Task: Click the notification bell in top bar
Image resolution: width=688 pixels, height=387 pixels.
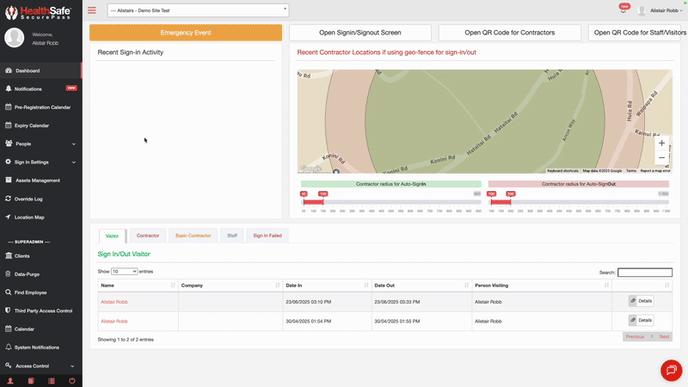Action: (x=623, y=10)
